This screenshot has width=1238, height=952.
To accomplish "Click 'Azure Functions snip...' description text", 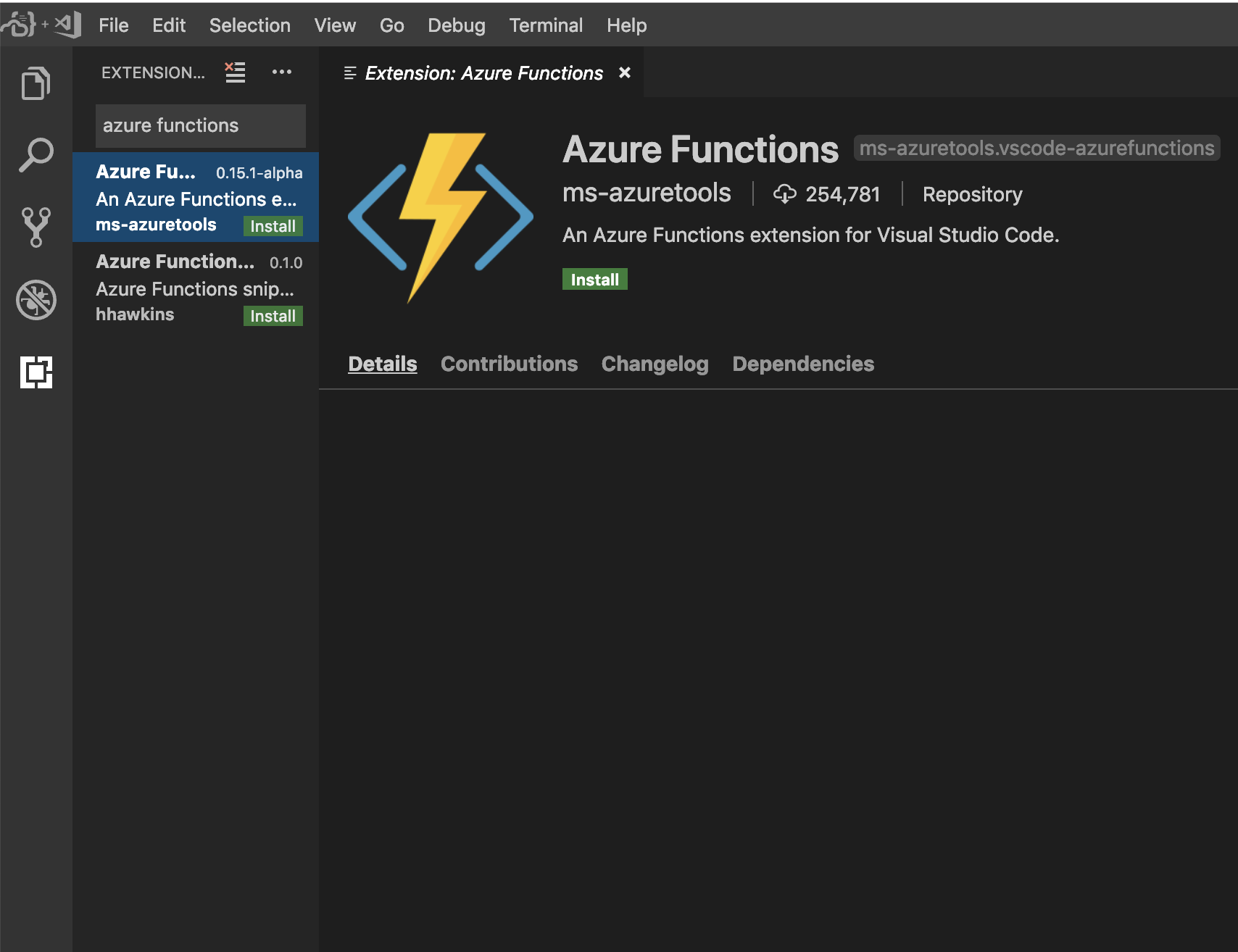I will [x=195, y=289].
